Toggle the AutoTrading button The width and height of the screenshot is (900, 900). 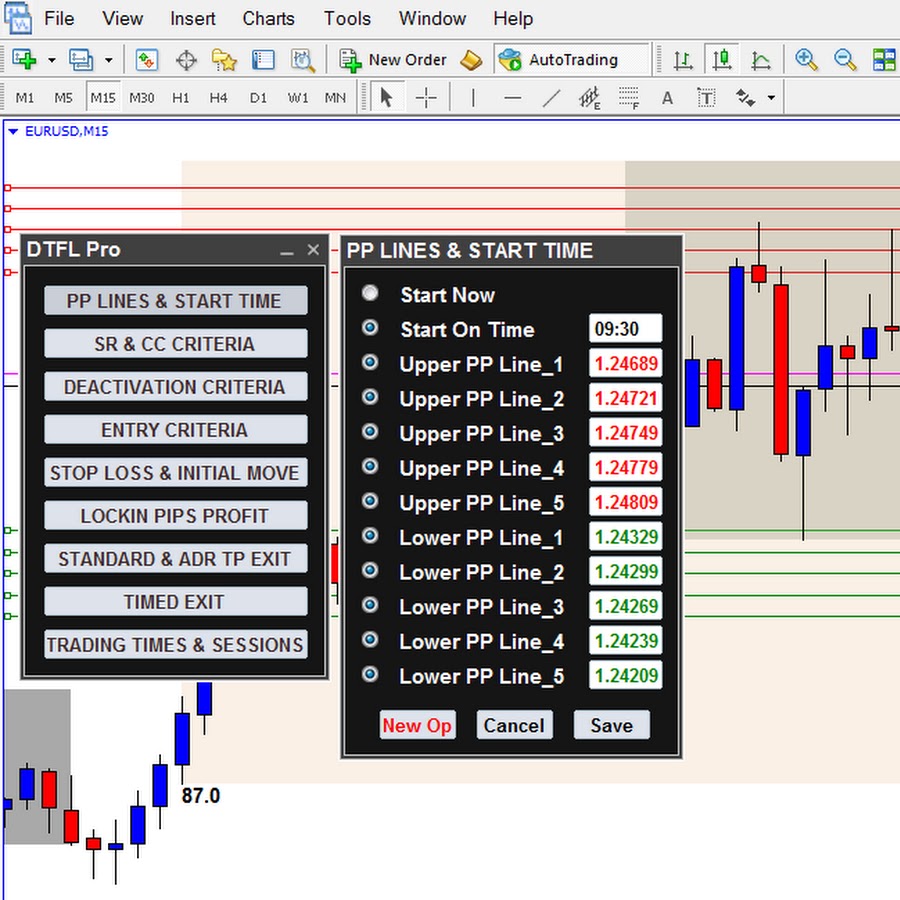tap(572, 60)
